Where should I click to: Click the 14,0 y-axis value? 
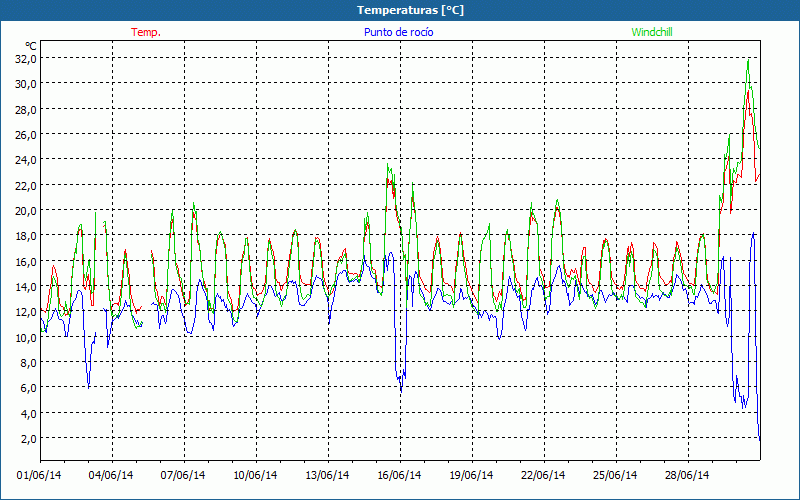[x=27, y=286]
